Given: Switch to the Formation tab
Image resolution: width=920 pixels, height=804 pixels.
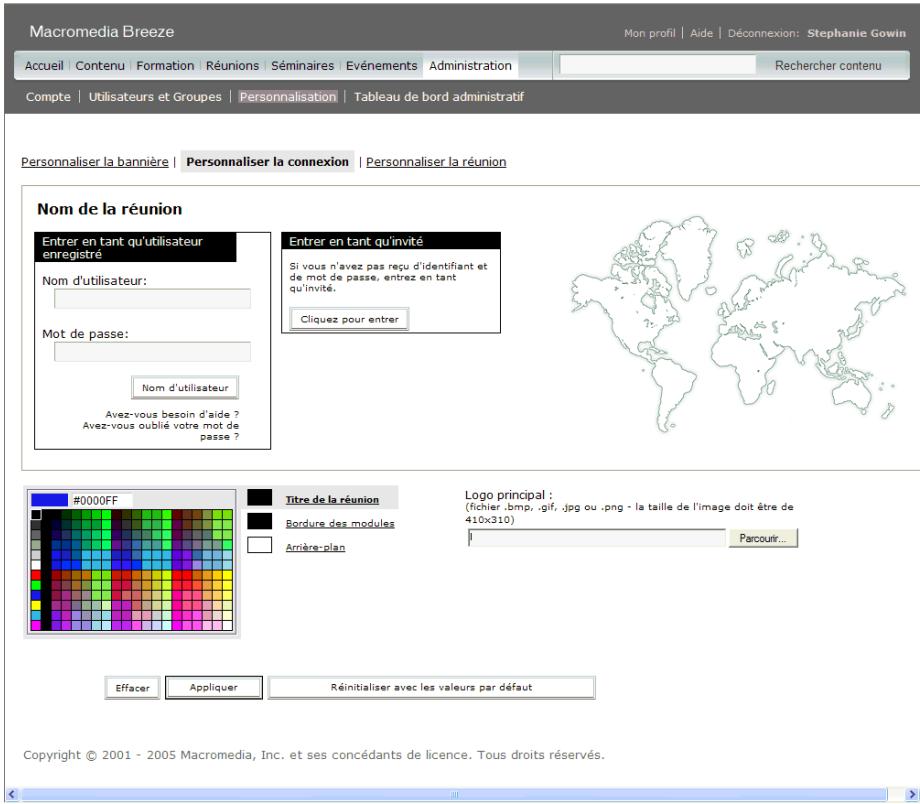Looking at the screenshot, I should coord(165,66).
